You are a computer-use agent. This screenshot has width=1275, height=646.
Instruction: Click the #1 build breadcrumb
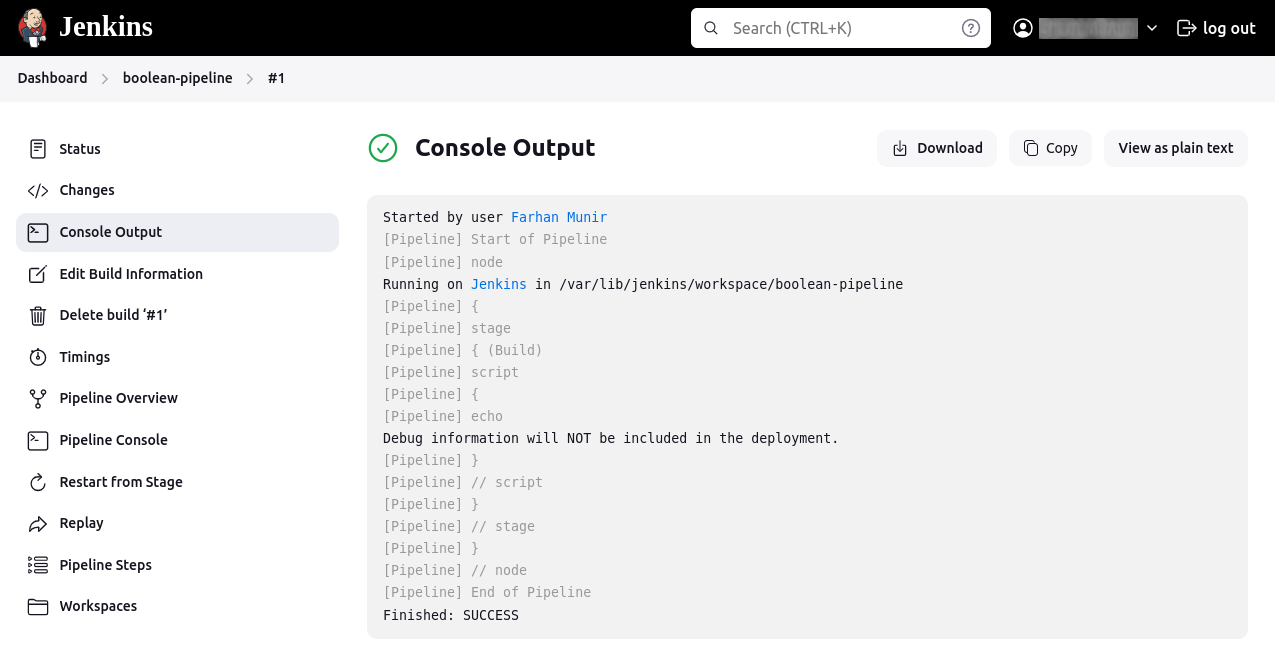click(277, 78)
